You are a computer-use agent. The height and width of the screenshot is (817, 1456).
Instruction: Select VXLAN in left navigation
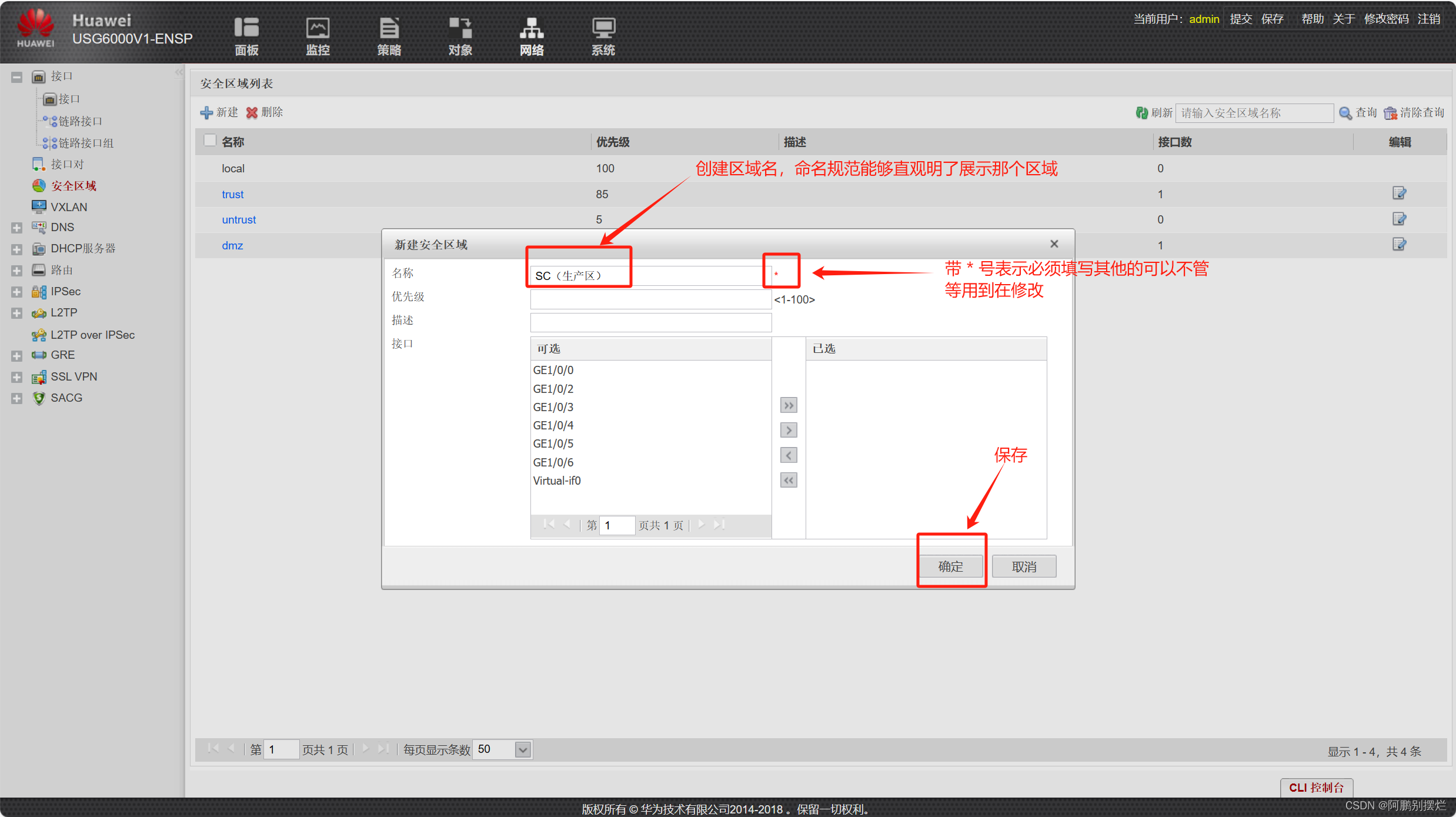68,207
